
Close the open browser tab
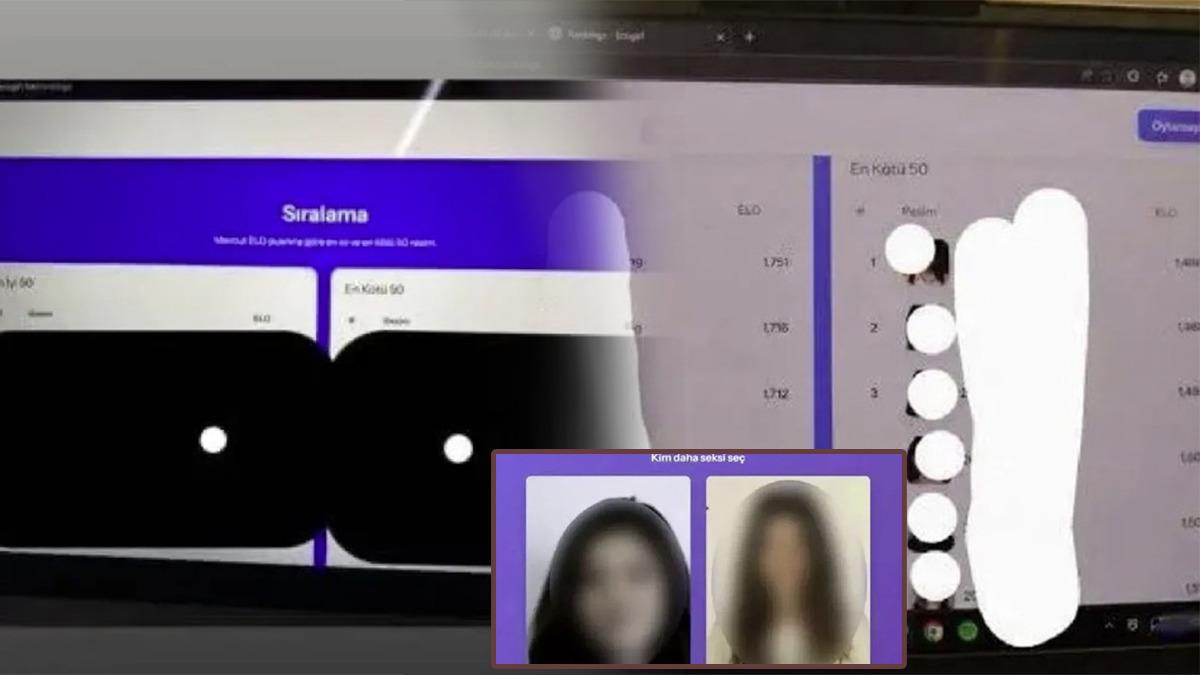(721, 37)
